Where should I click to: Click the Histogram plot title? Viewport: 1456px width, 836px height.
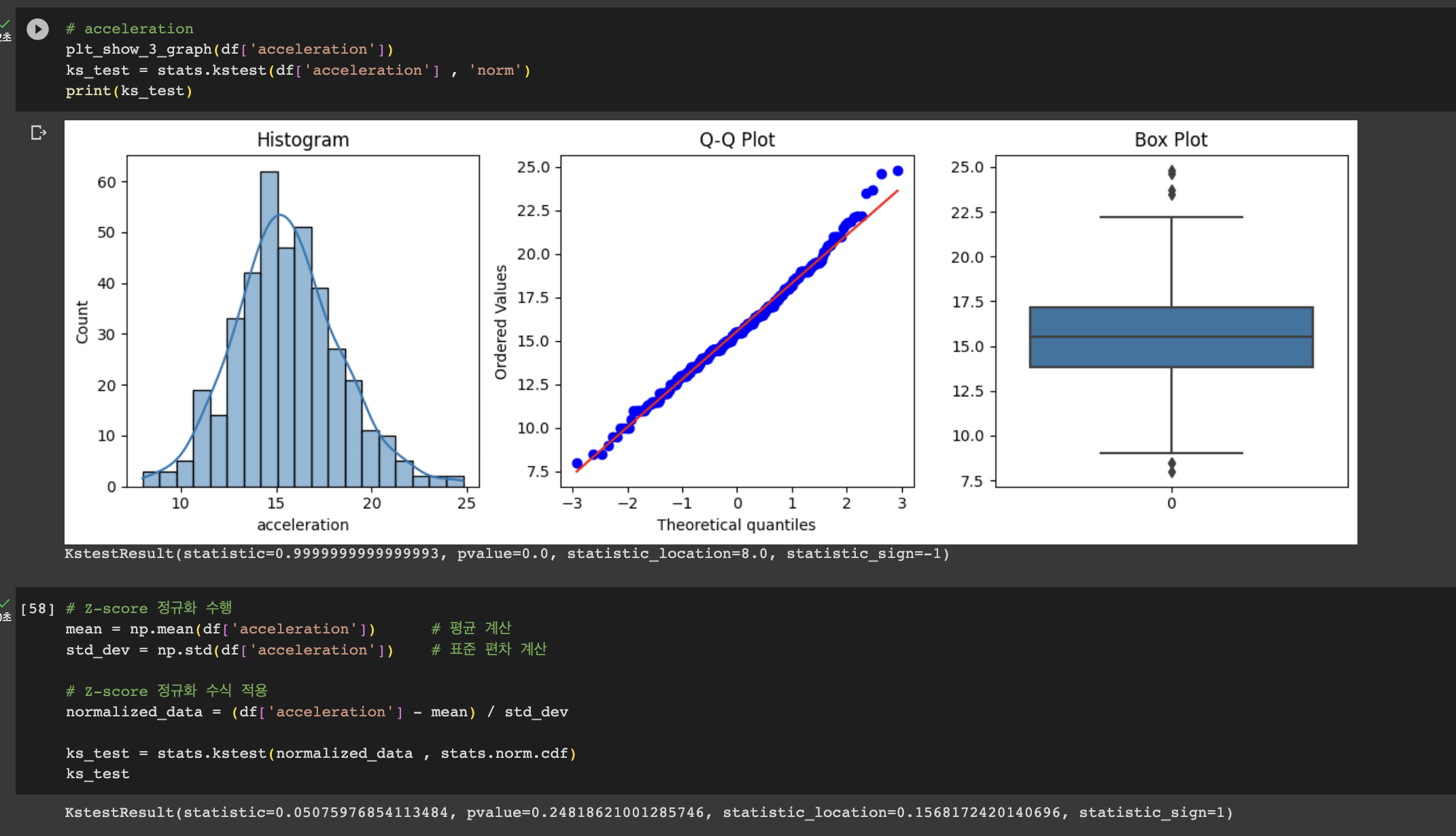(x=302, y=139)
